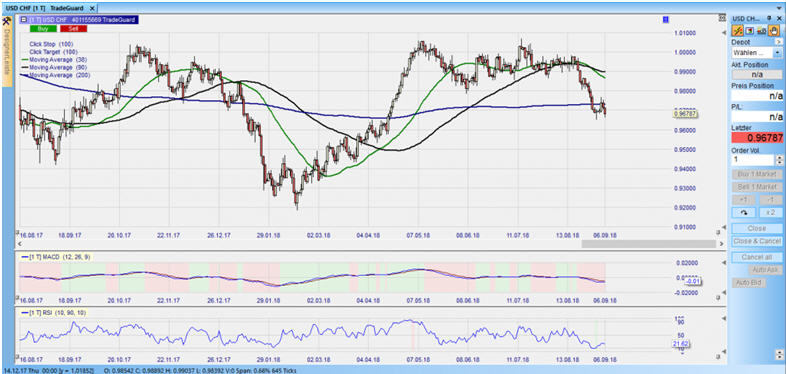Click the green Buy button on chart

(43, 29)
